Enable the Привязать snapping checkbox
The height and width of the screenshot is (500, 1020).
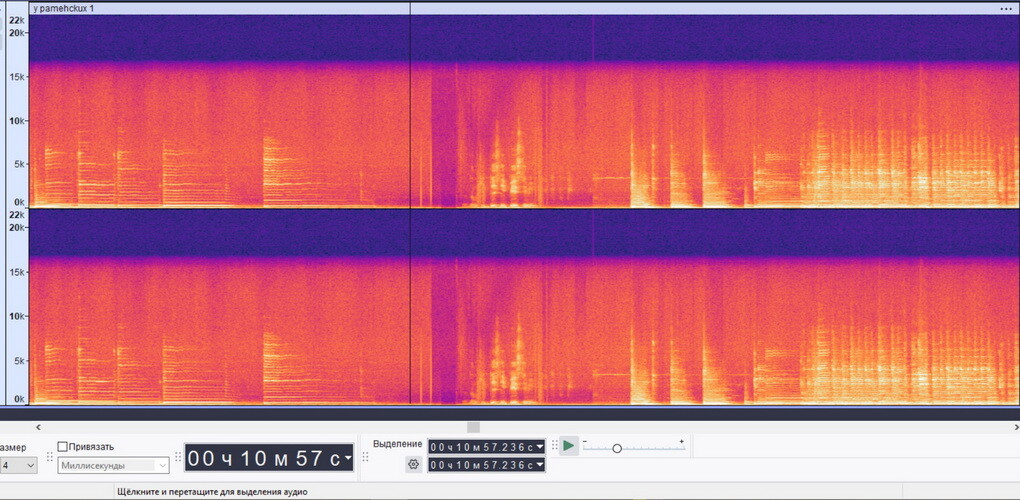63,446
